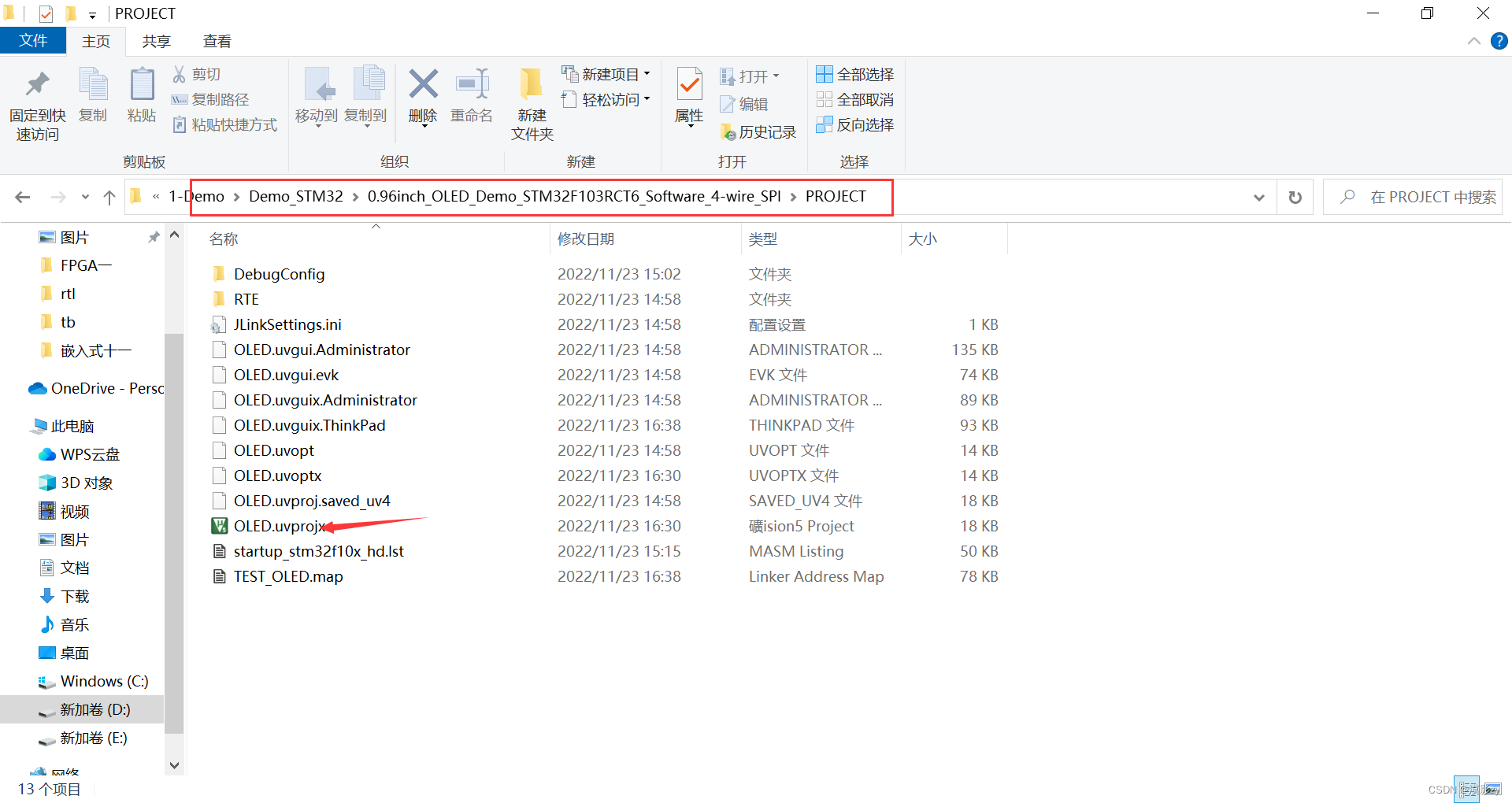Click Select all in ribbon
The image size is (1512, 803).
855,74
